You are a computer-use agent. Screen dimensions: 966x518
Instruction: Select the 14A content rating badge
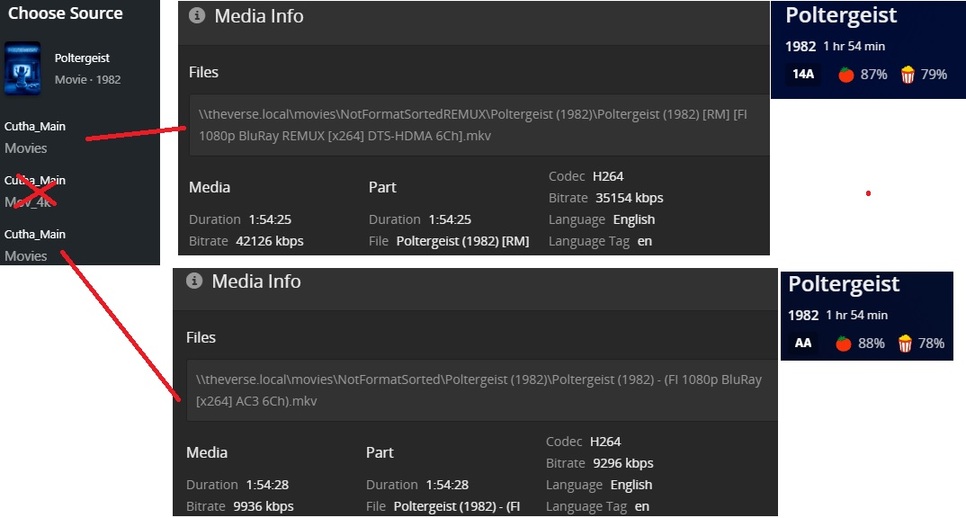click(x=803, y=75)
